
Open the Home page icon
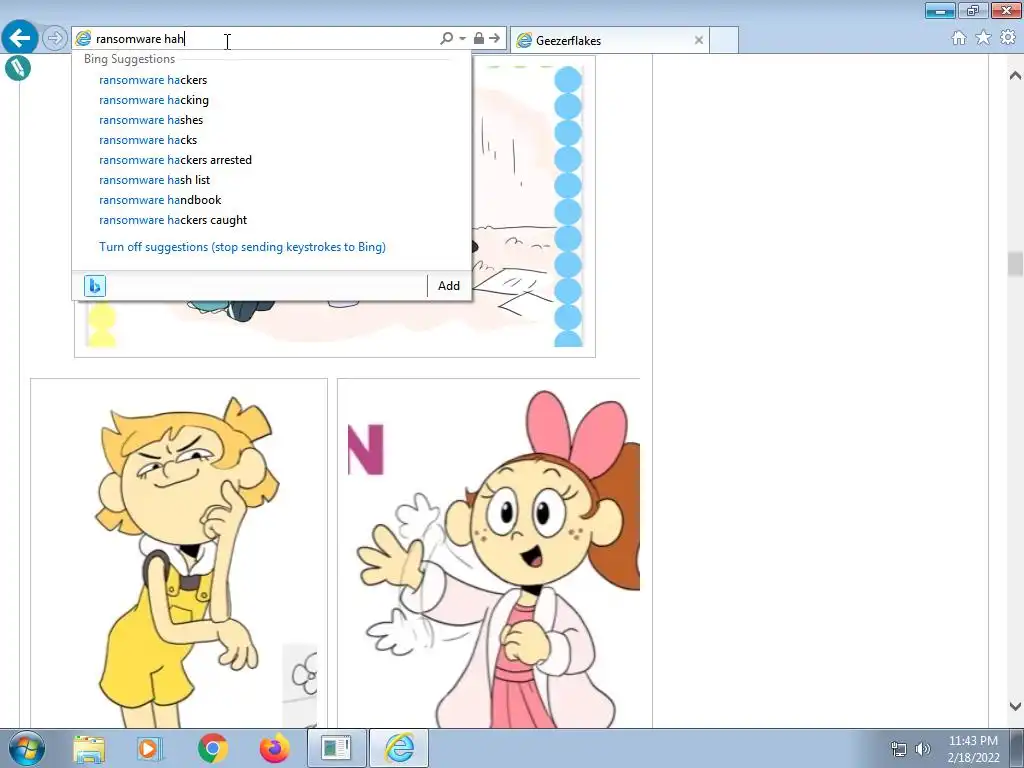pyautogui.click(x=959, y=38)
